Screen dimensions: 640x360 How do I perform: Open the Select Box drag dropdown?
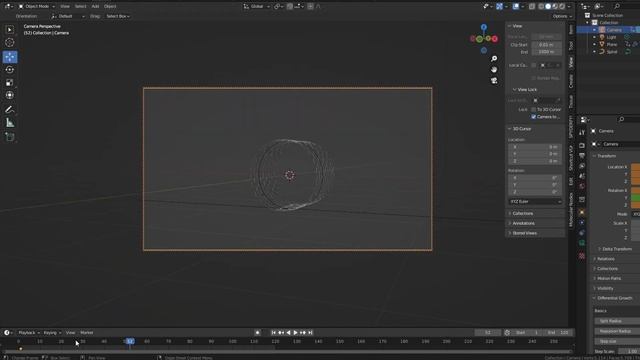tap(118, 16)
